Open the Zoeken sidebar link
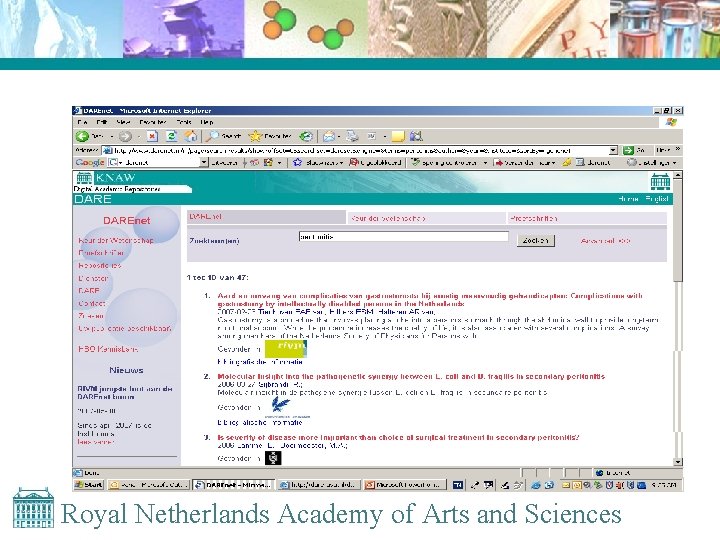The width and height of the screenshot is (720, 540). [91, 316]
